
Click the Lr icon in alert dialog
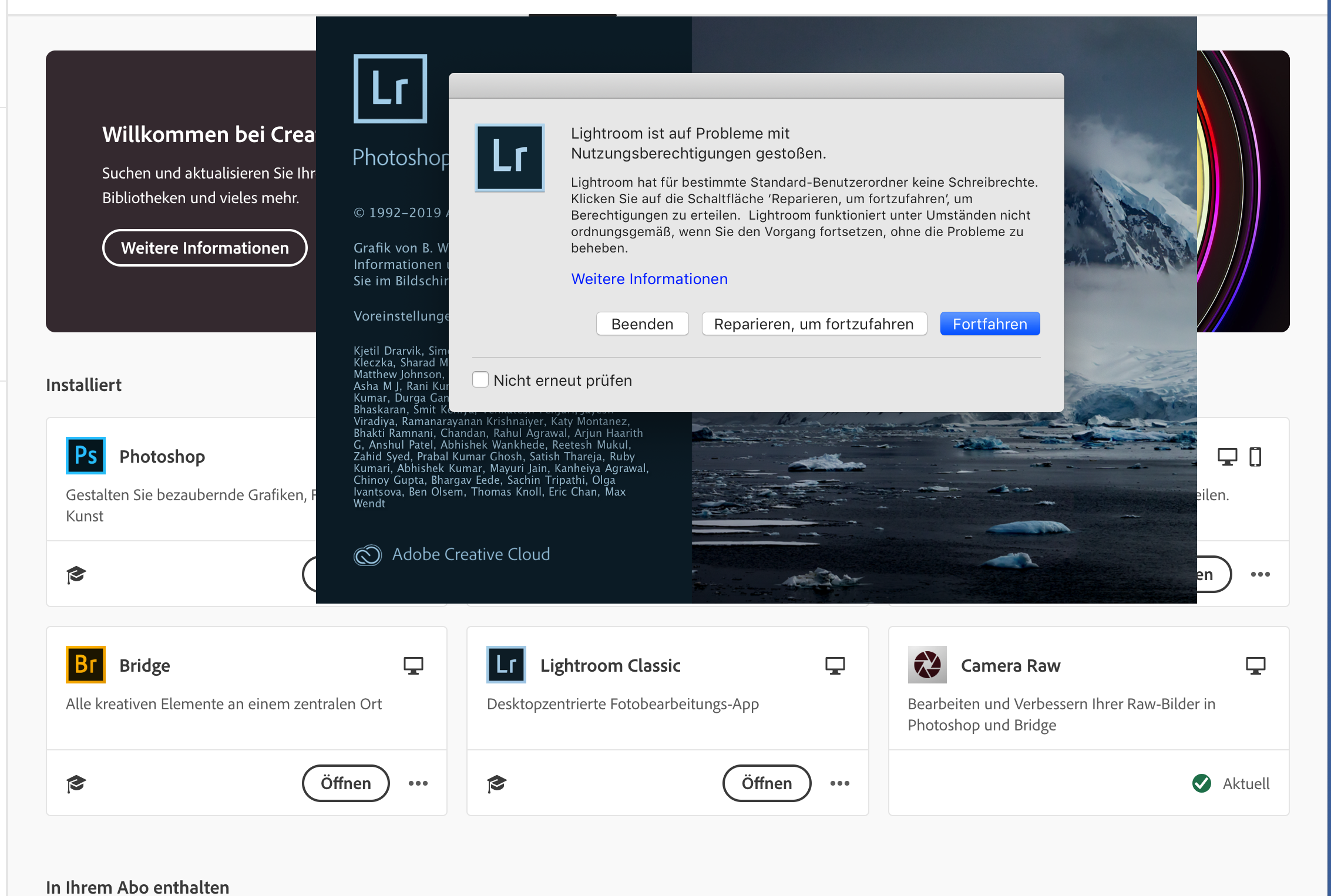coord(509,157)
